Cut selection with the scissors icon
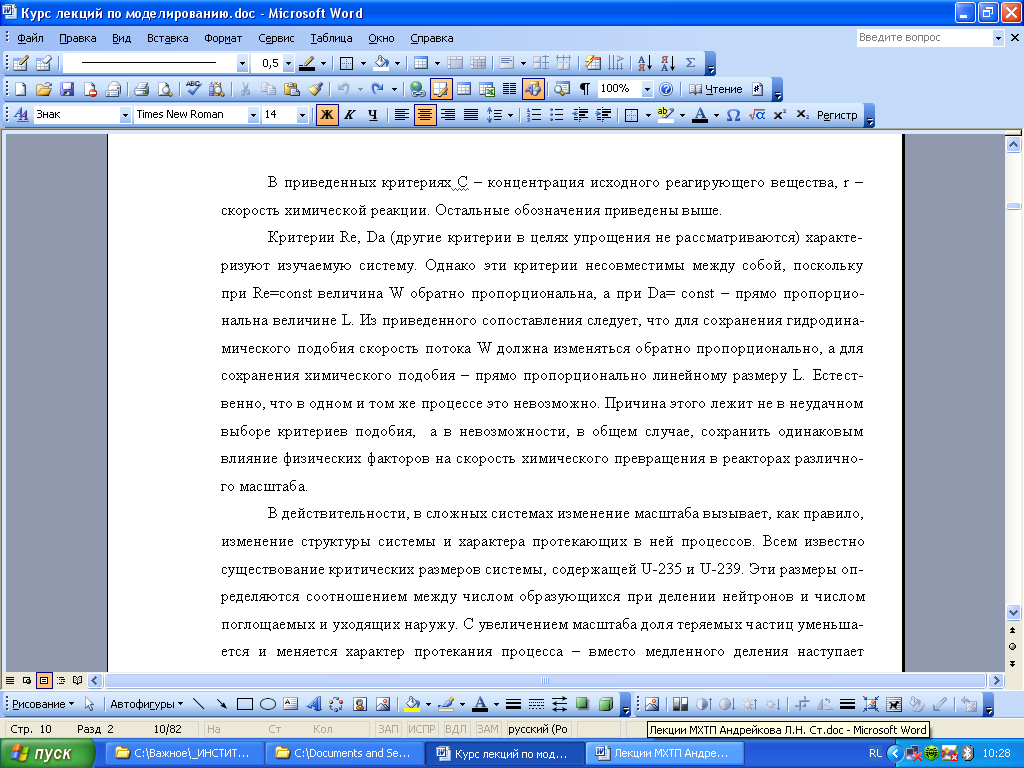 point(245,89)
